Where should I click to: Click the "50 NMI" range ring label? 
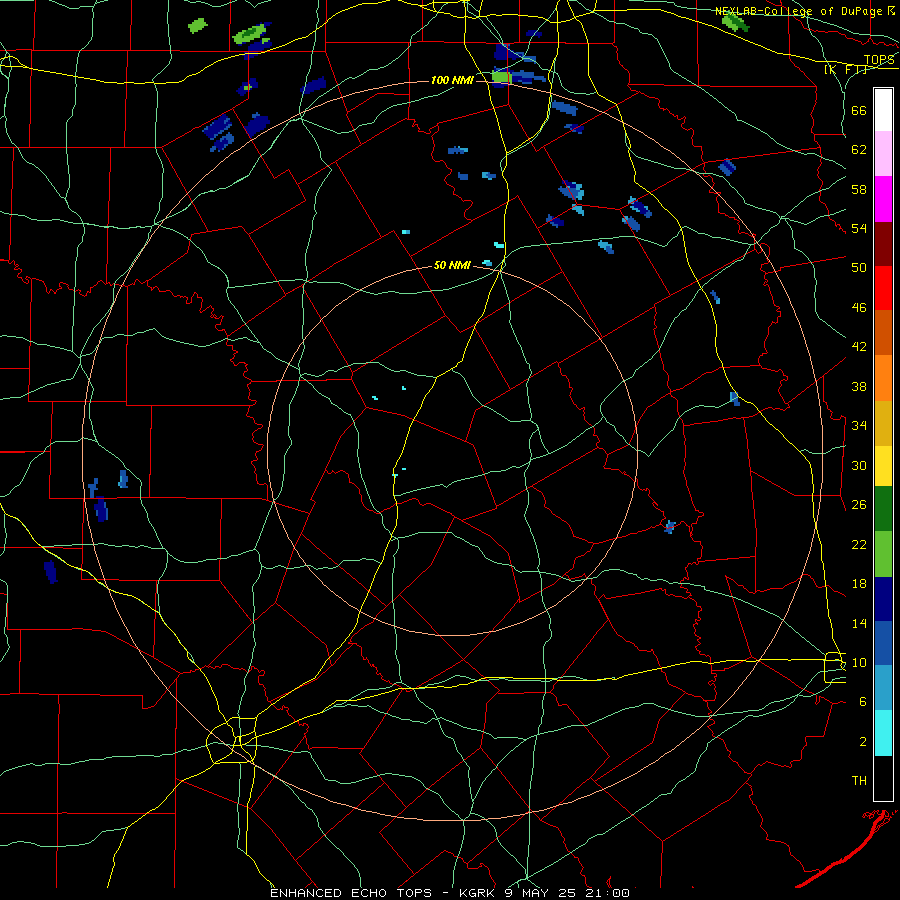[452, 265]
